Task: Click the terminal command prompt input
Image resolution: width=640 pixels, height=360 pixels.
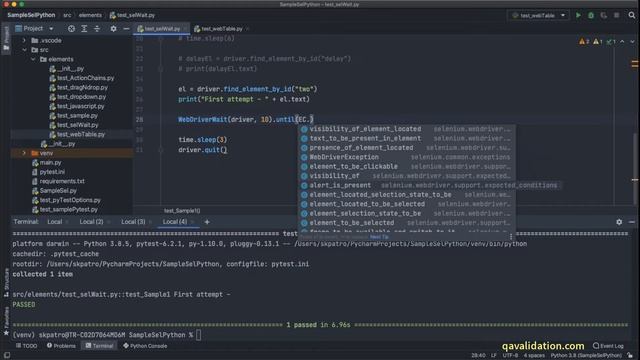Action: (198, 335)
